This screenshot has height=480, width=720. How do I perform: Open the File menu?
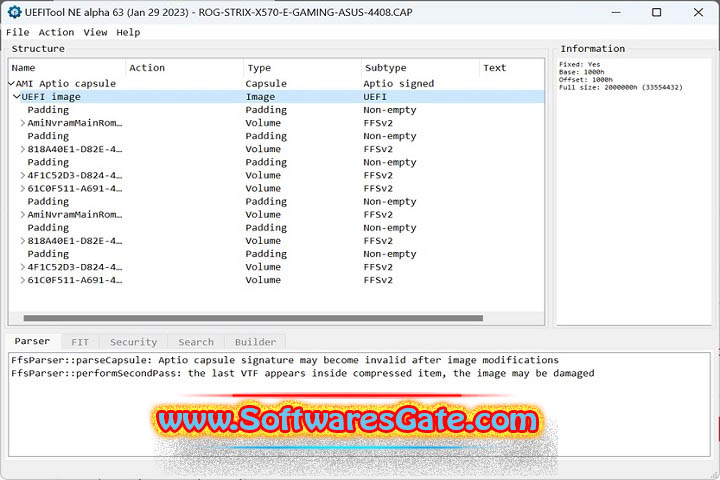click(x=18, y=33)
